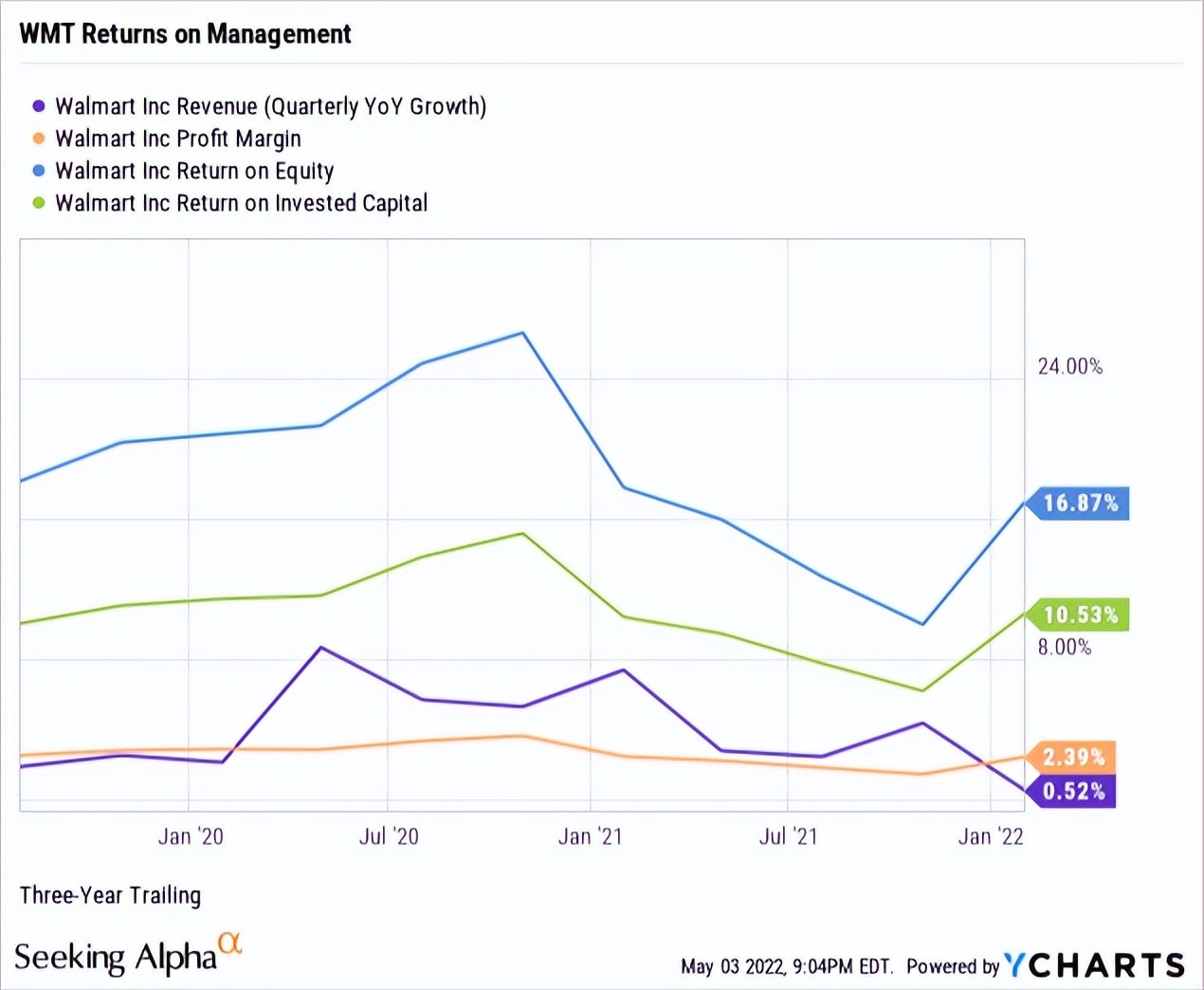The height and width of the screenshot is (990, 1204).
Task: Click the purple Revenue legend dot
Action: (x=39, y=106)
